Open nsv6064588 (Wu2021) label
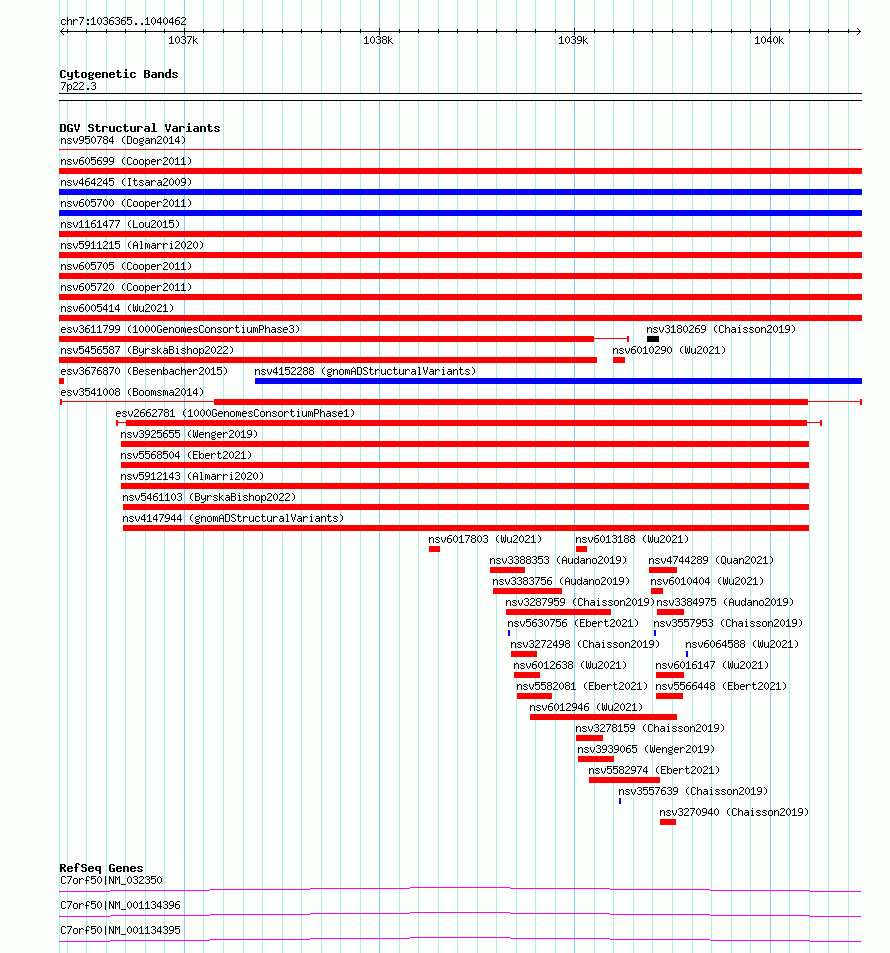The height and width of the screenshot is (953, 890). pyautogui.click(x=742, y=644)
